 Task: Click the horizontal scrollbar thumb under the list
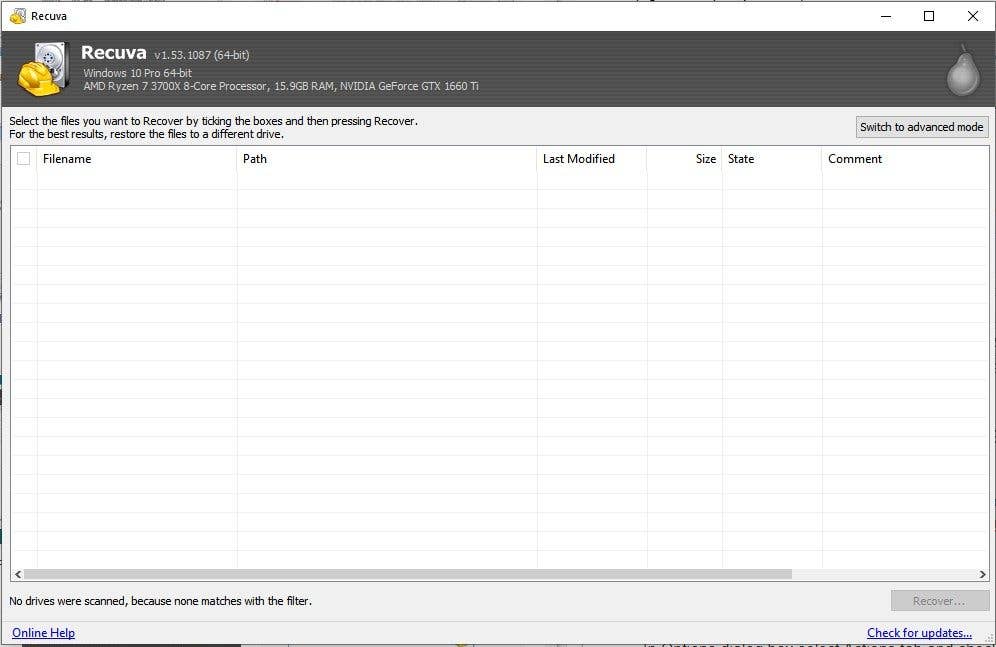click(x=407, y=575)
